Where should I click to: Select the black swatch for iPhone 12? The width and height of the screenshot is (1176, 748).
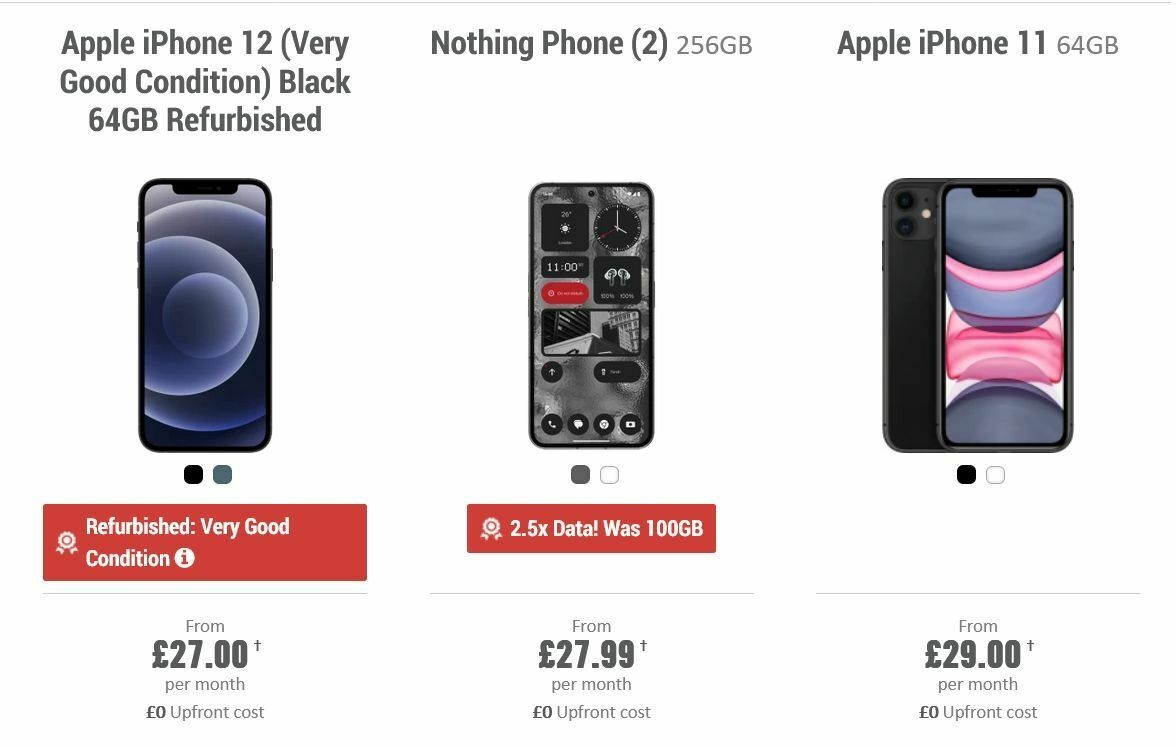tap(192, 475)
